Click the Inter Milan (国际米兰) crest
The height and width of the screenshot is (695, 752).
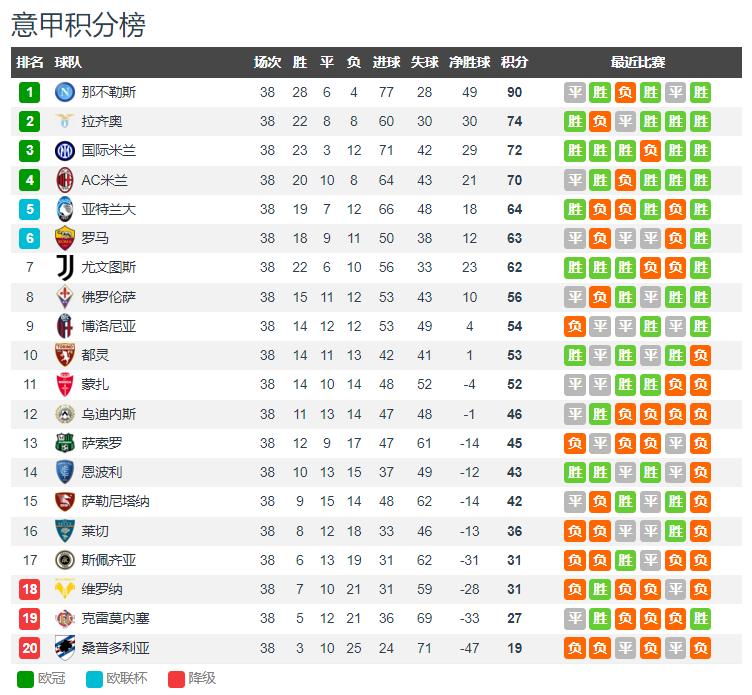[x=65, y=151]
